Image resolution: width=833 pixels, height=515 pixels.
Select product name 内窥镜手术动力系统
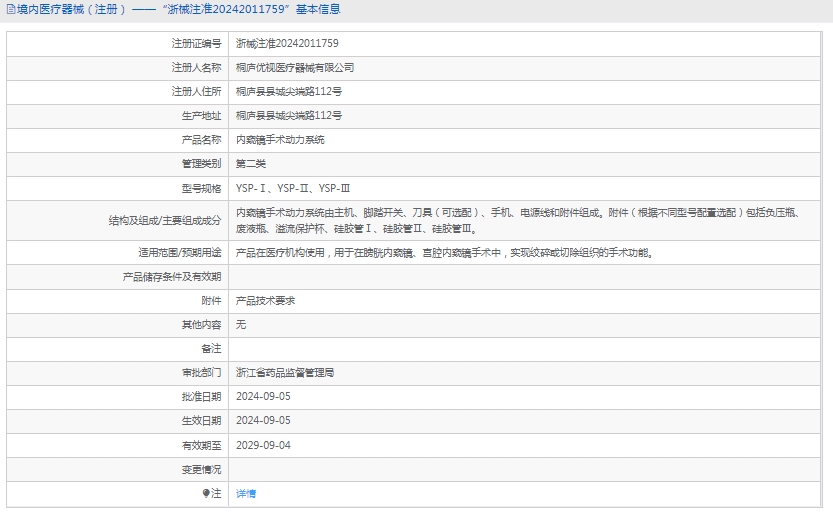click(280, 140)
